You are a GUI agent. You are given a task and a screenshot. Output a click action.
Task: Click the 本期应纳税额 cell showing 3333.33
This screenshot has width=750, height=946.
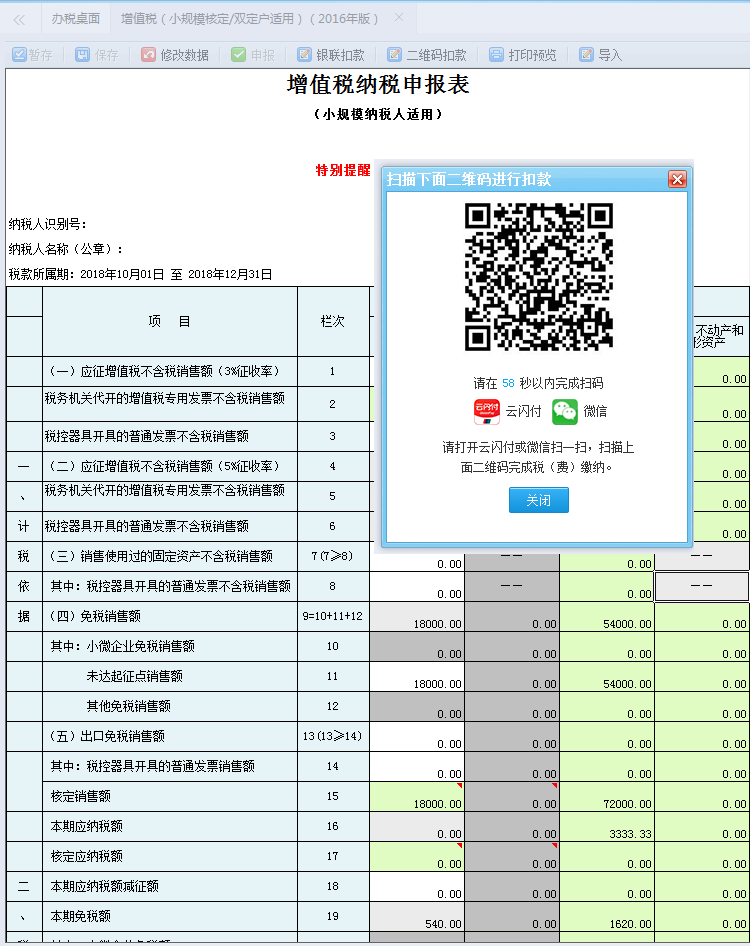click(607, 827)
